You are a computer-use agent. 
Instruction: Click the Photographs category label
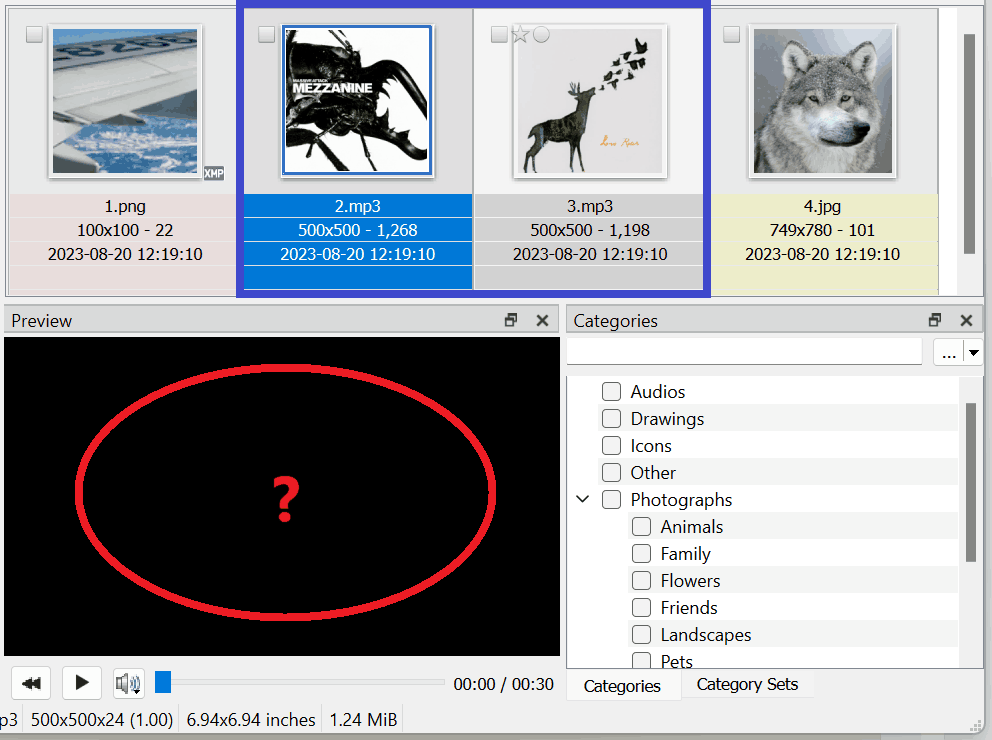[x=681, y=500]
